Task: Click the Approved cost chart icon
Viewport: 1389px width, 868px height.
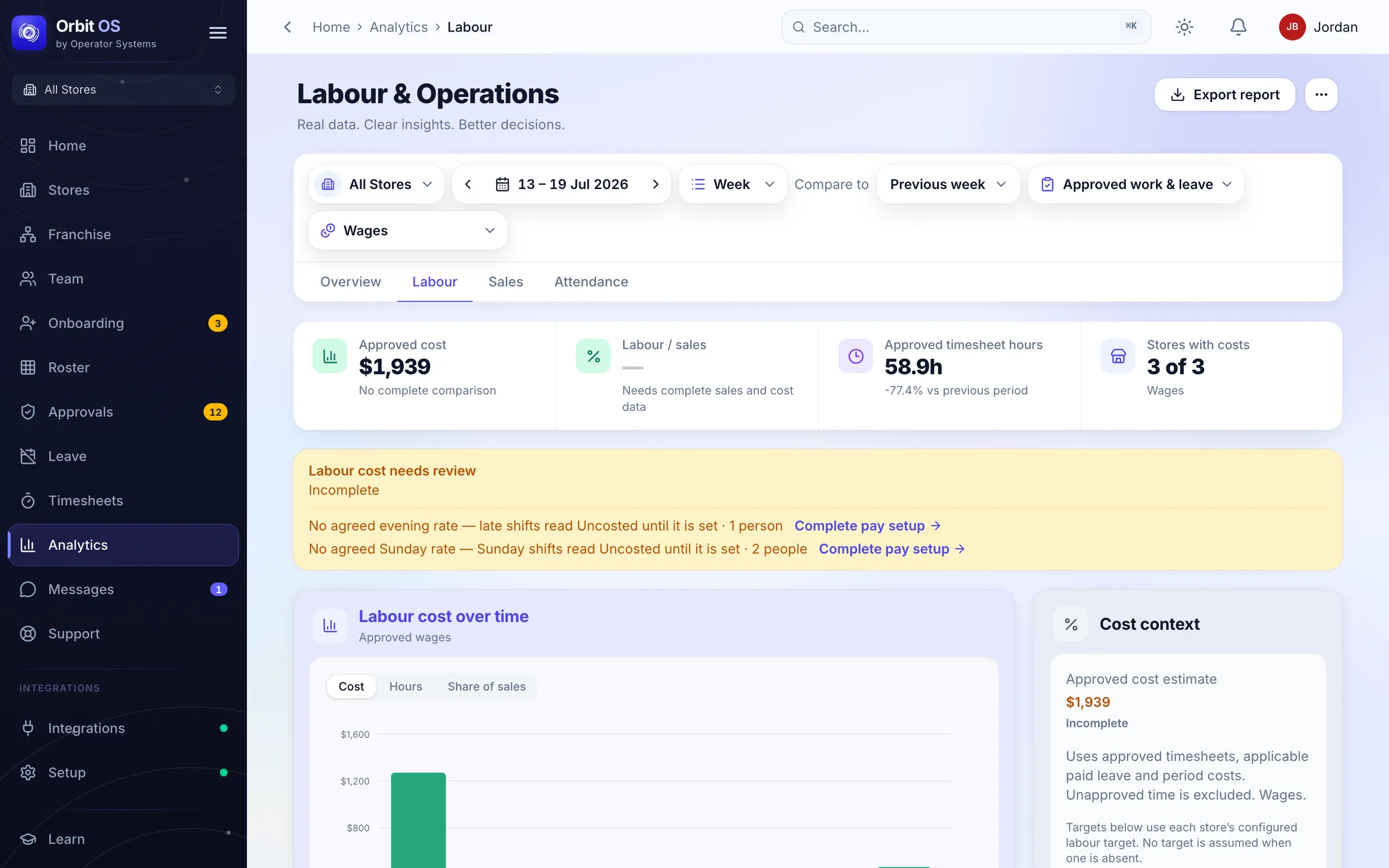Action: coord(330,356)
